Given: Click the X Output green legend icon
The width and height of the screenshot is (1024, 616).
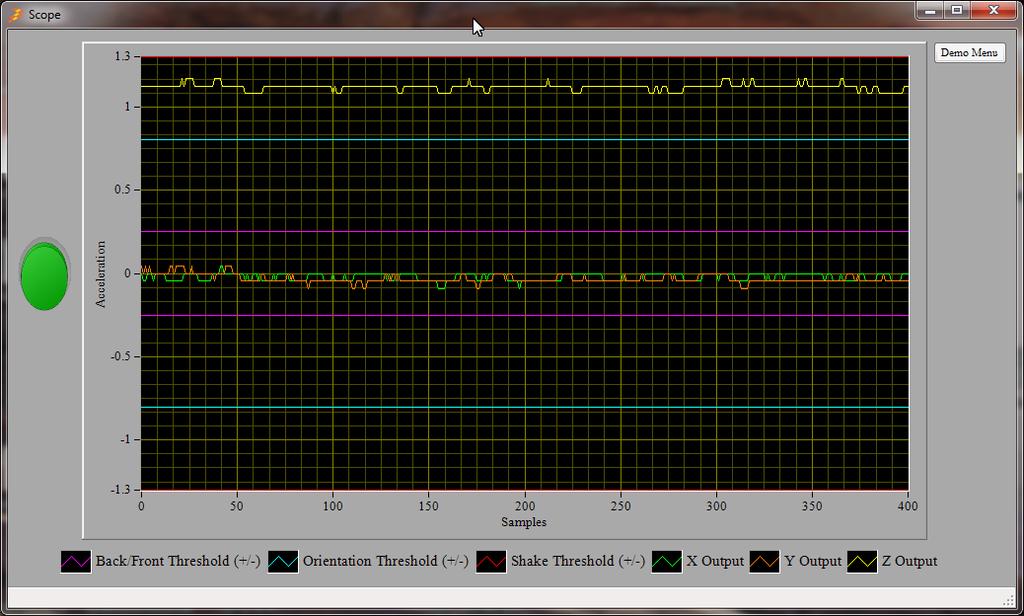Looking at the screenshot, I should tap(667, 561).
